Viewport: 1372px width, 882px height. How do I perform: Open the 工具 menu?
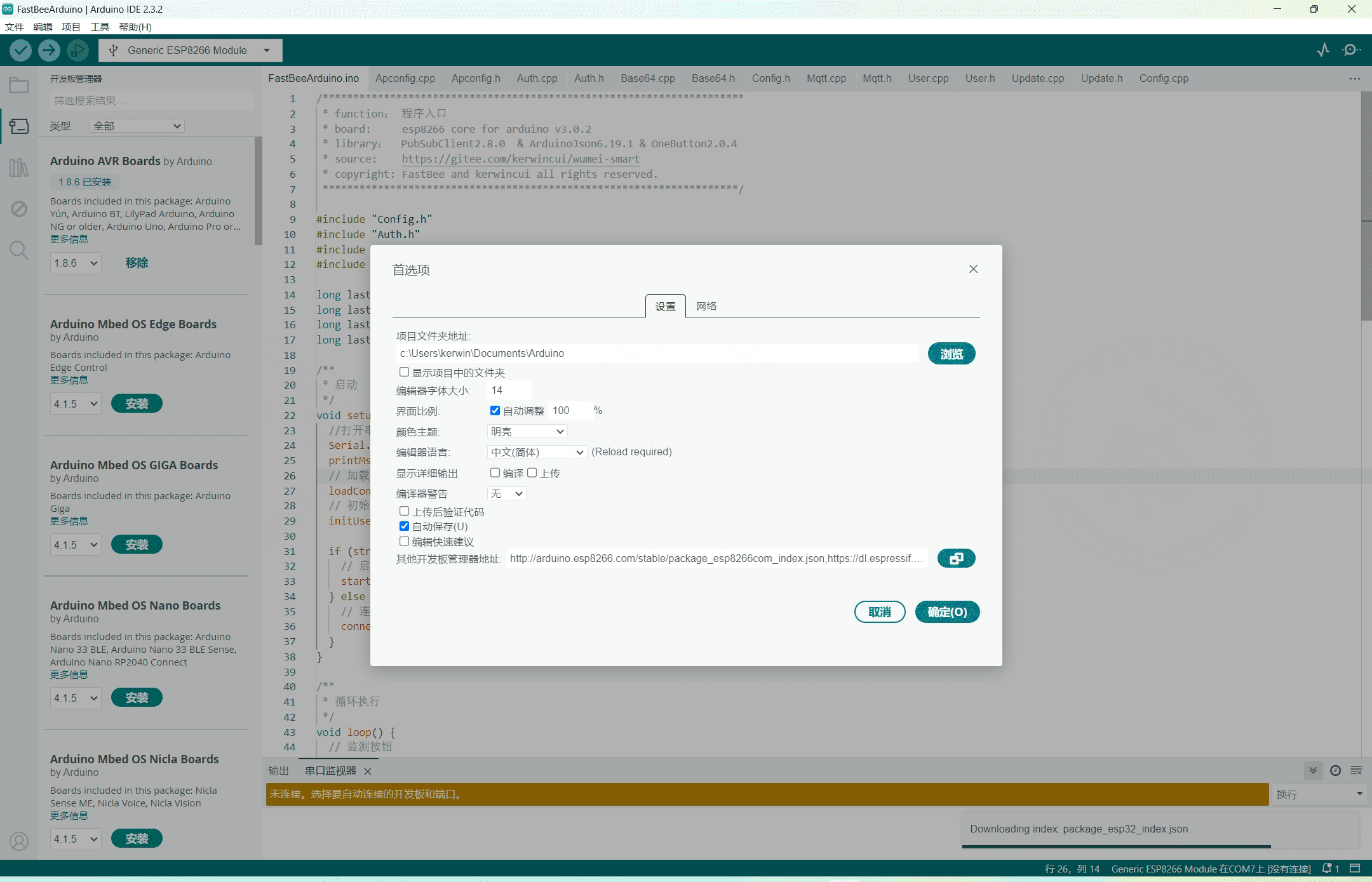pos(100,27)
